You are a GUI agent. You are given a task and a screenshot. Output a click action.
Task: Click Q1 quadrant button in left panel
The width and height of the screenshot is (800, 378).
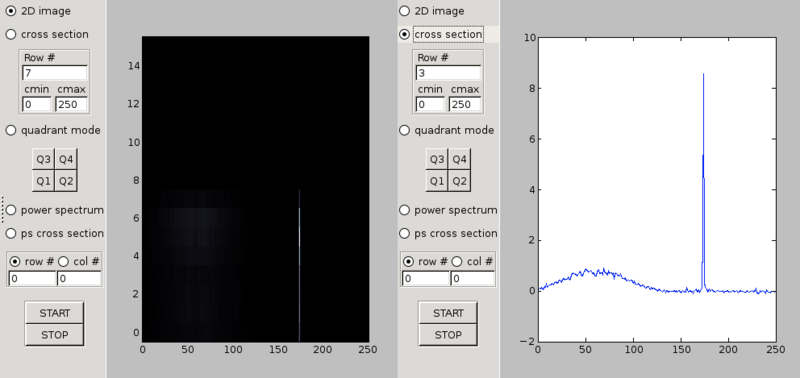[43, 181]
